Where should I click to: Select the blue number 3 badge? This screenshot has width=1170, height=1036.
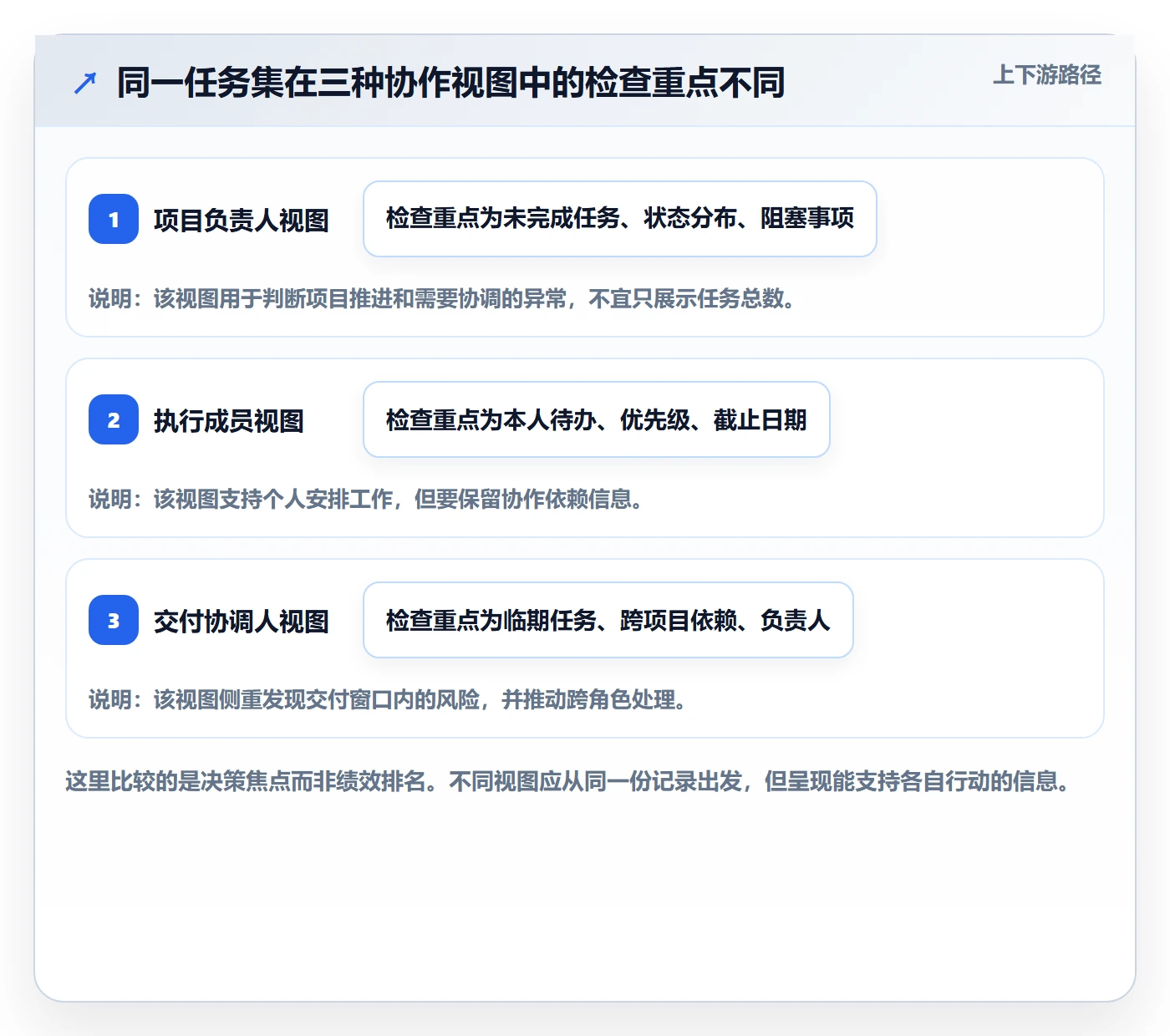114,620
